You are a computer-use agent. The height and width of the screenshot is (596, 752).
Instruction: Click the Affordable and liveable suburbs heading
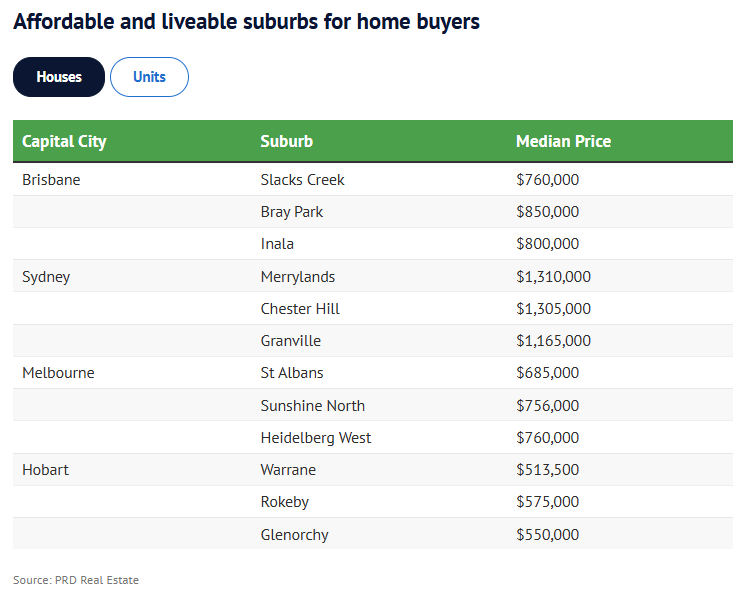[x=246, y=21]
